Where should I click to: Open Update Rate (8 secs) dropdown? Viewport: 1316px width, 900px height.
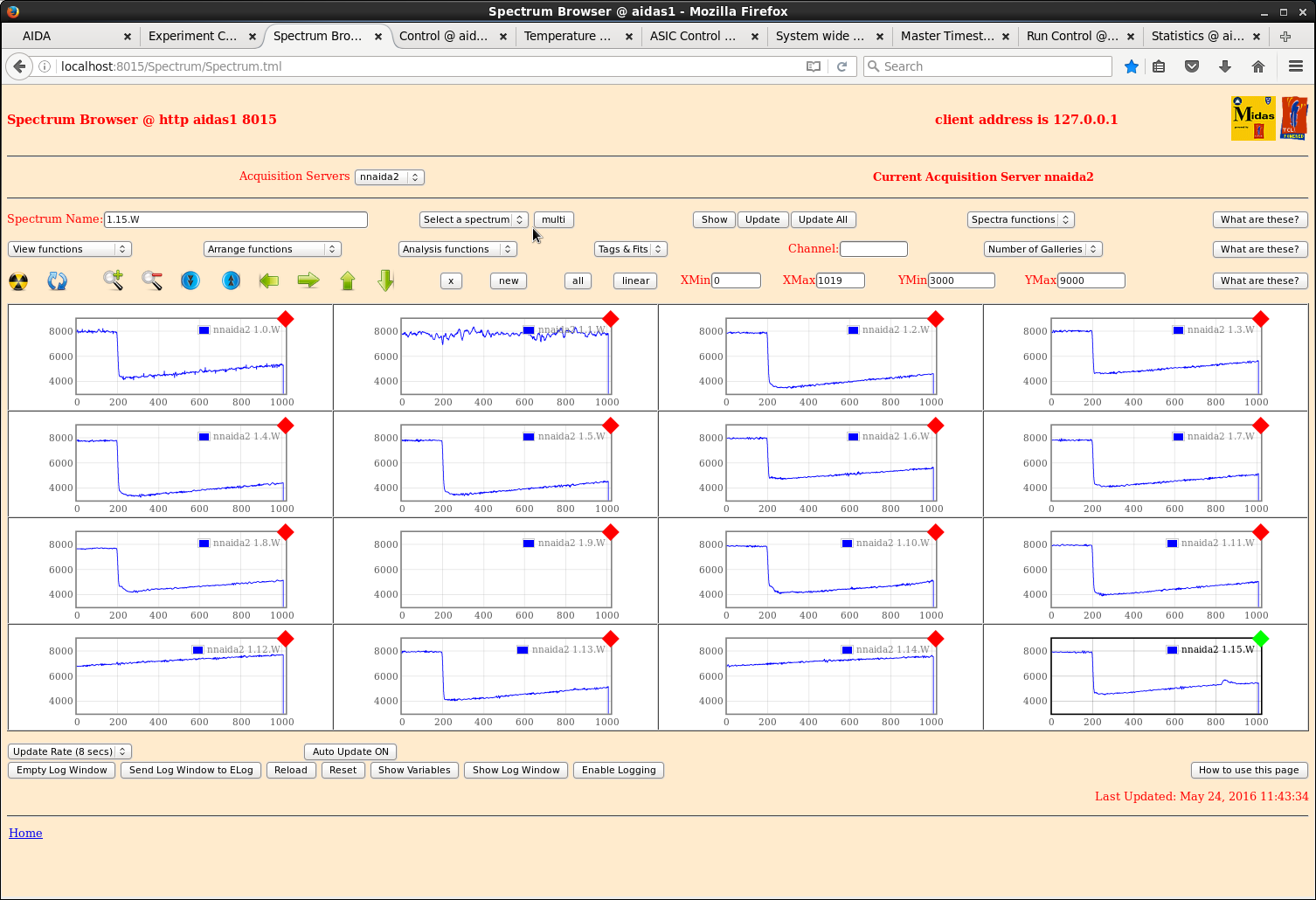pos(70,751)
